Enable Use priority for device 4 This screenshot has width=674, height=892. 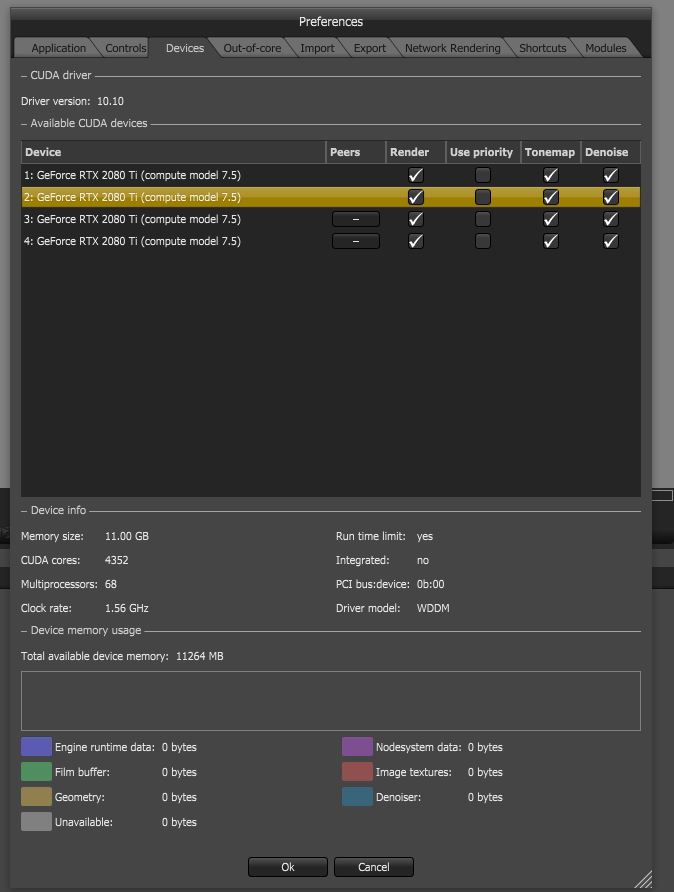tap(482, 241)
